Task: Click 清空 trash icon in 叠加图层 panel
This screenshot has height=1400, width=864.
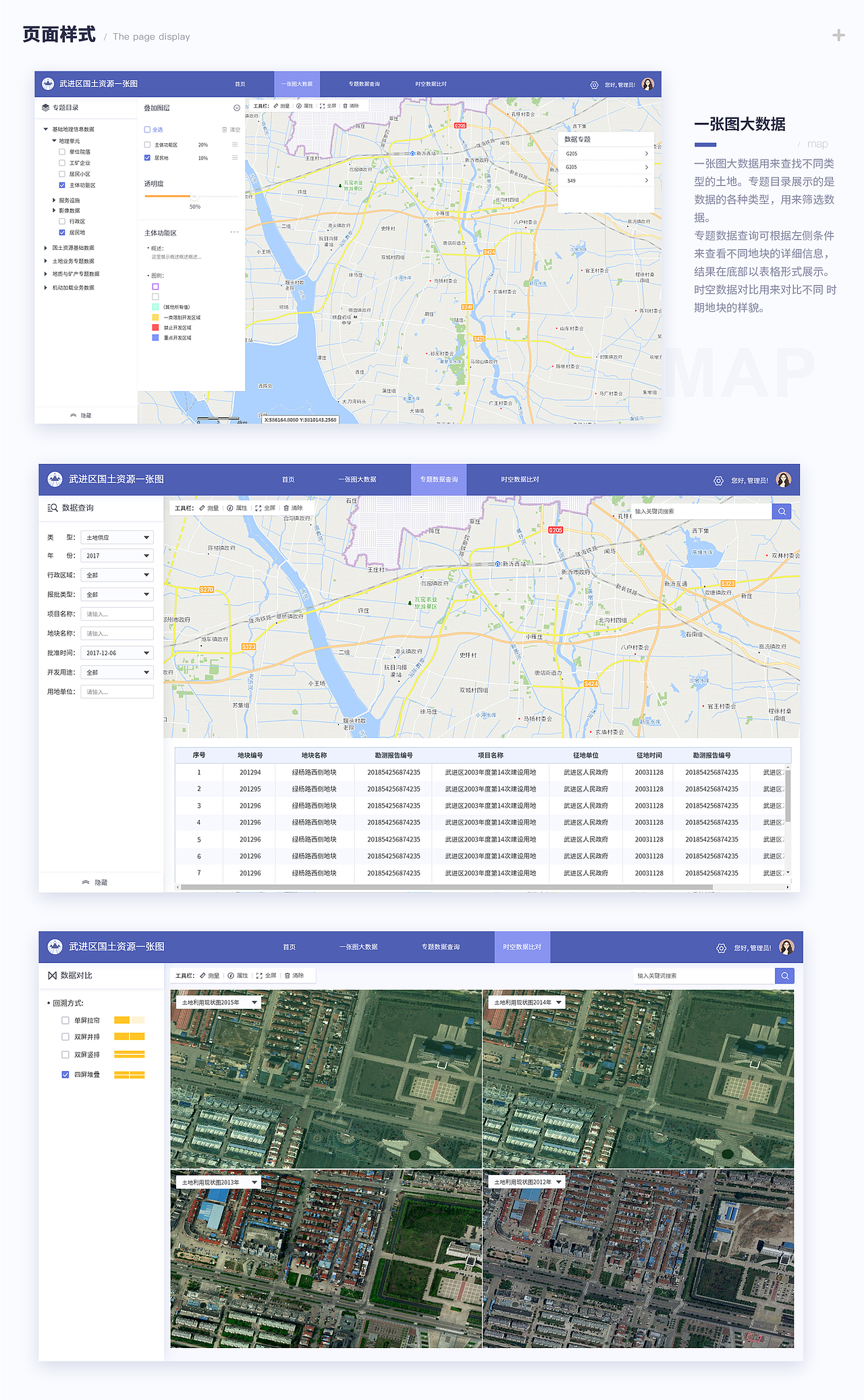Action: pyautogui.click(x=225, y=130)
